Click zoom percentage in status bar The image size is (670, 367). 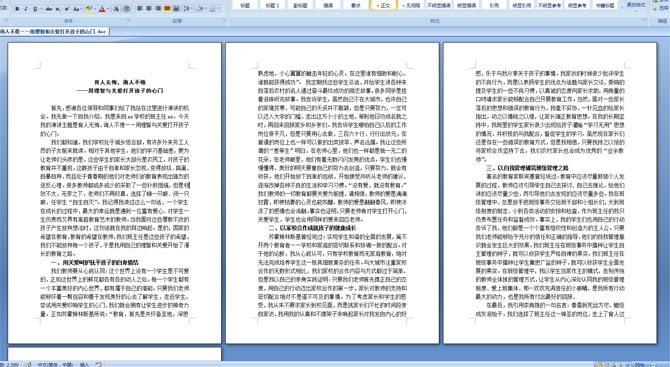tap(639, 364)
